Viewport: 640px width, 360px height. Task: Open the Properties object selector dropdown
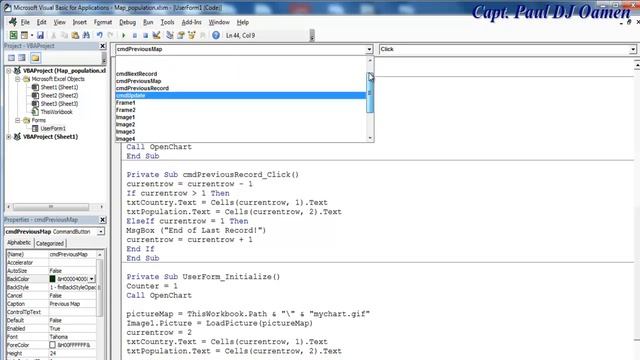[x=100, y=232]
